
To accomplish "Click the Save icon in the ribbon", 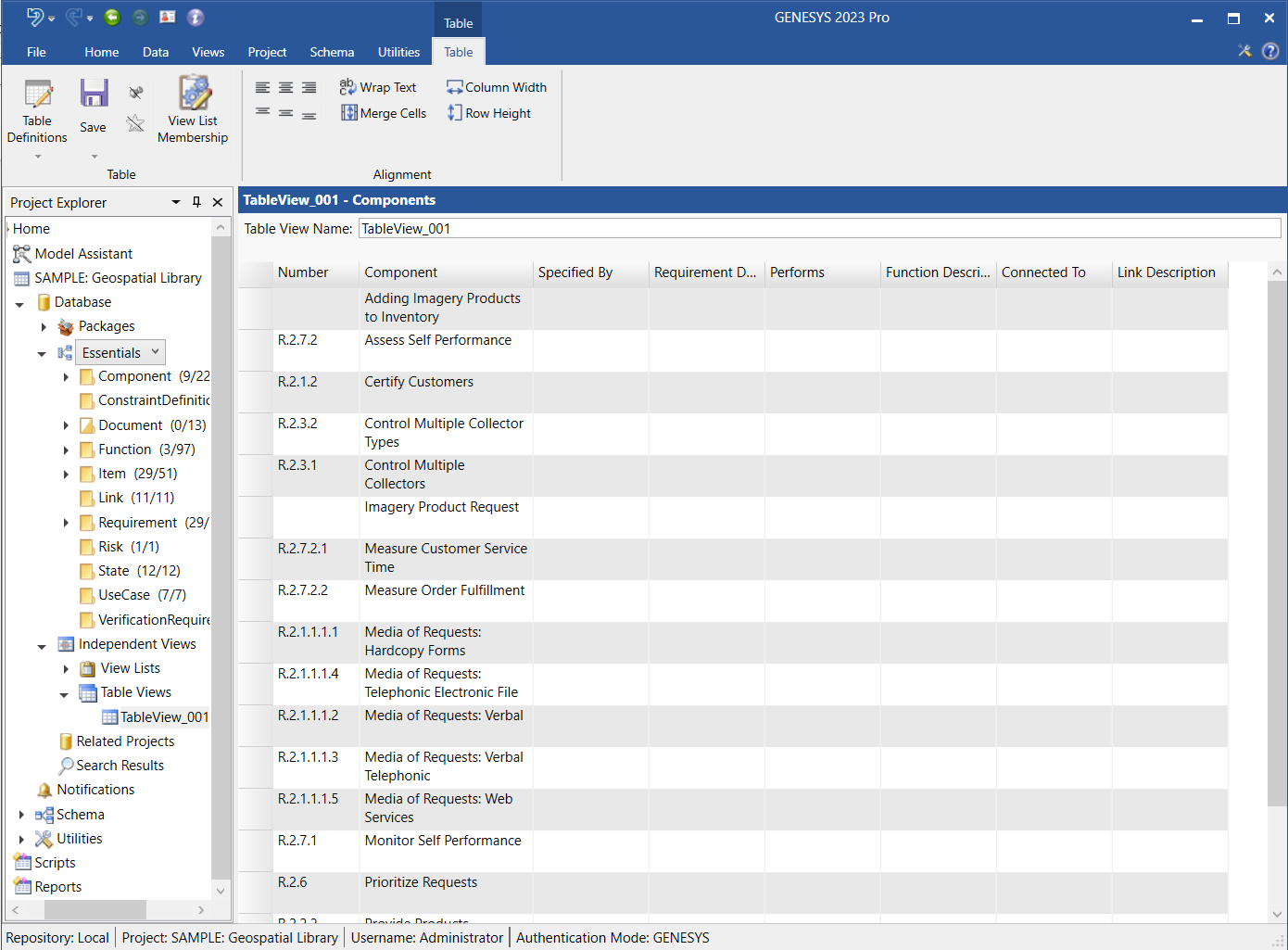I will [94, 95].
